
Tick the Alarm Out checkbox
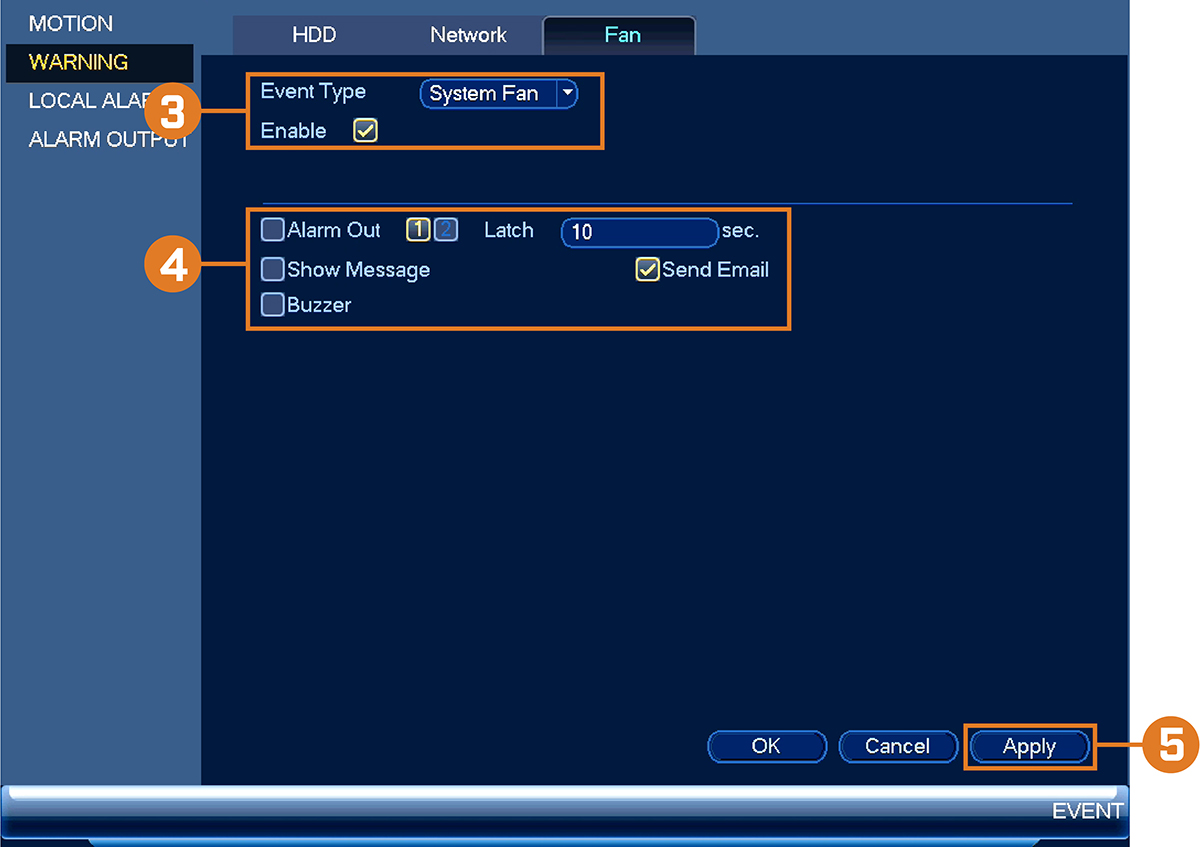(x=273, y=230)
